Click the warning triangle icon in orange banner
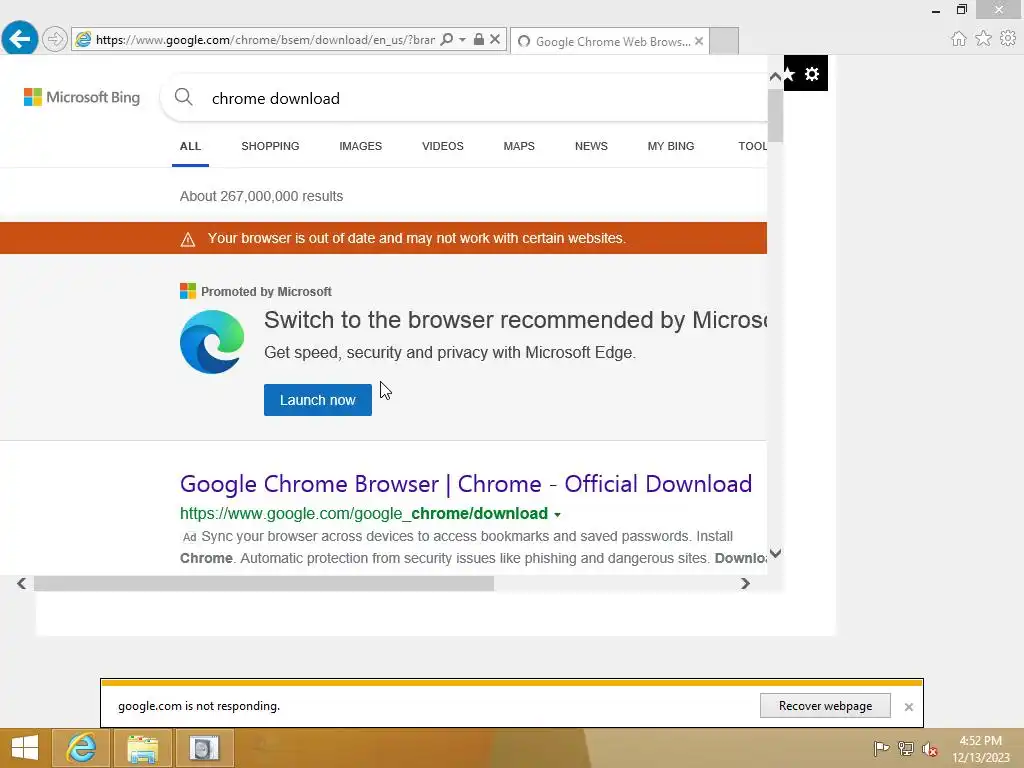This screenshot has height=768, width=1024. [x=188, y=240]
